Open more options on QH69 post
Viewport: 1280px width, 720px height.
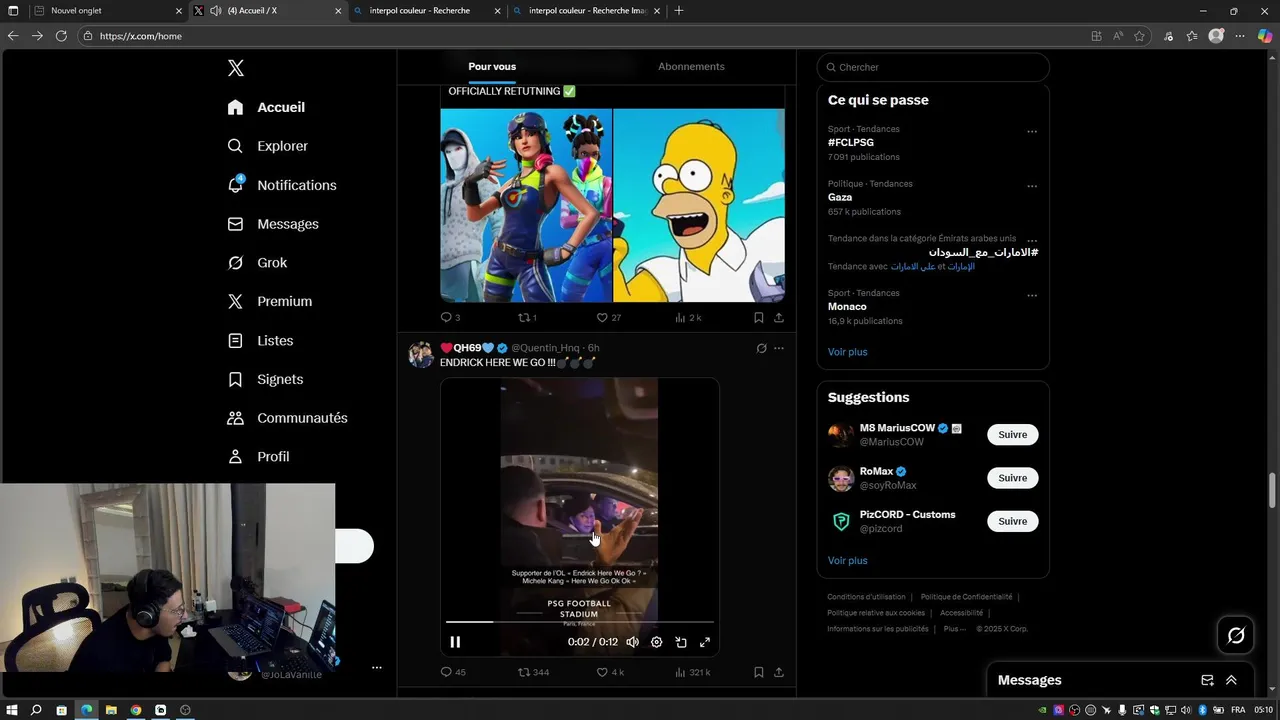coord(779,348)
